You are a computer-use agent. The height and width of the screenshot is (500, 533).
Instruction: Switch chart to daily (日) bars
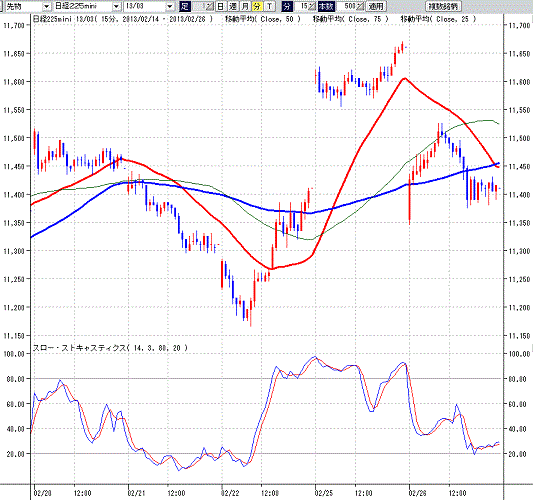[x=221, y=6]
